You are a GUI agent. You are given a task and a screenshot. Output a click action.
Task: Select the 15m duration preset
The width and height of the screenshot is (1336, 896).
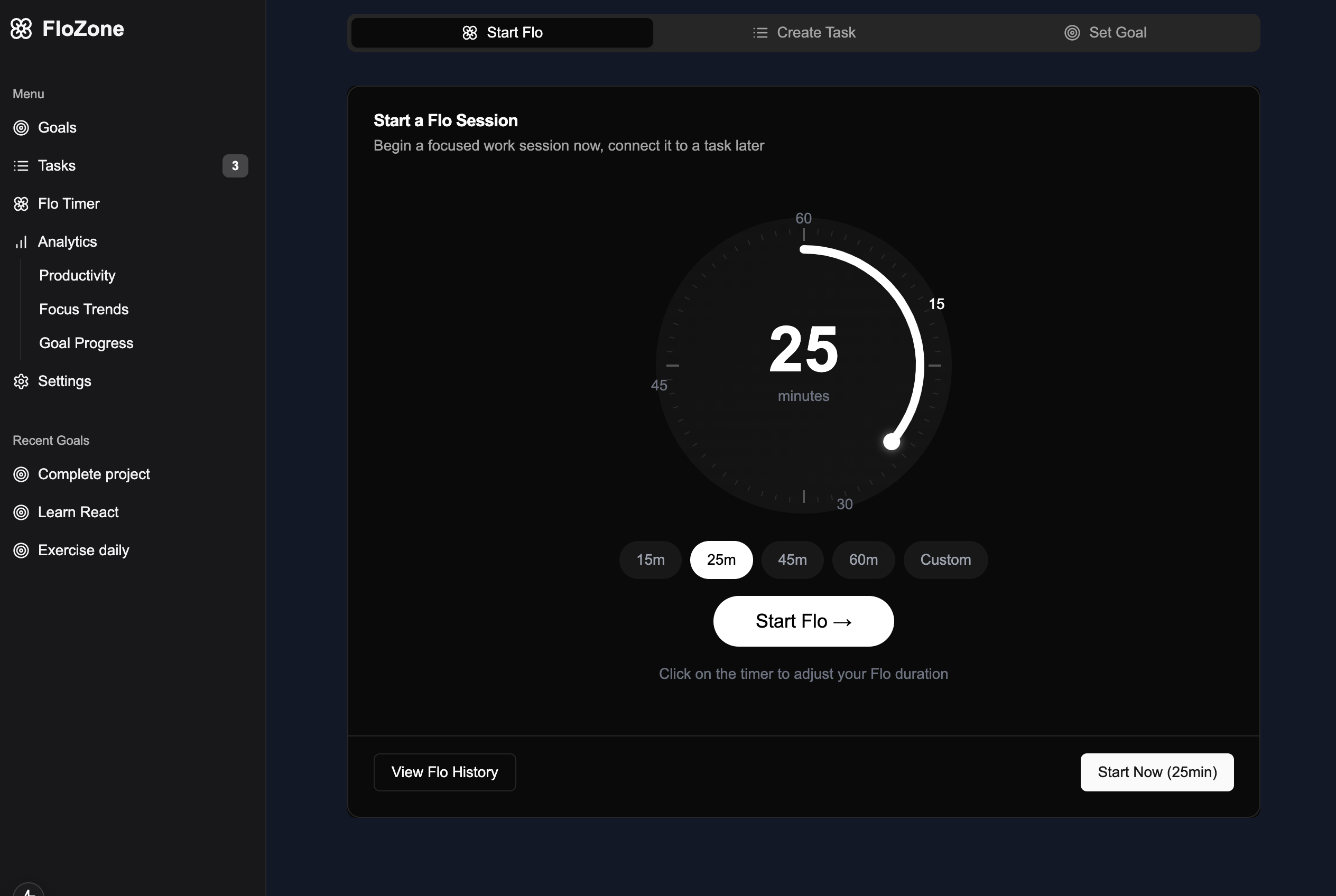(x=650, y=559)
